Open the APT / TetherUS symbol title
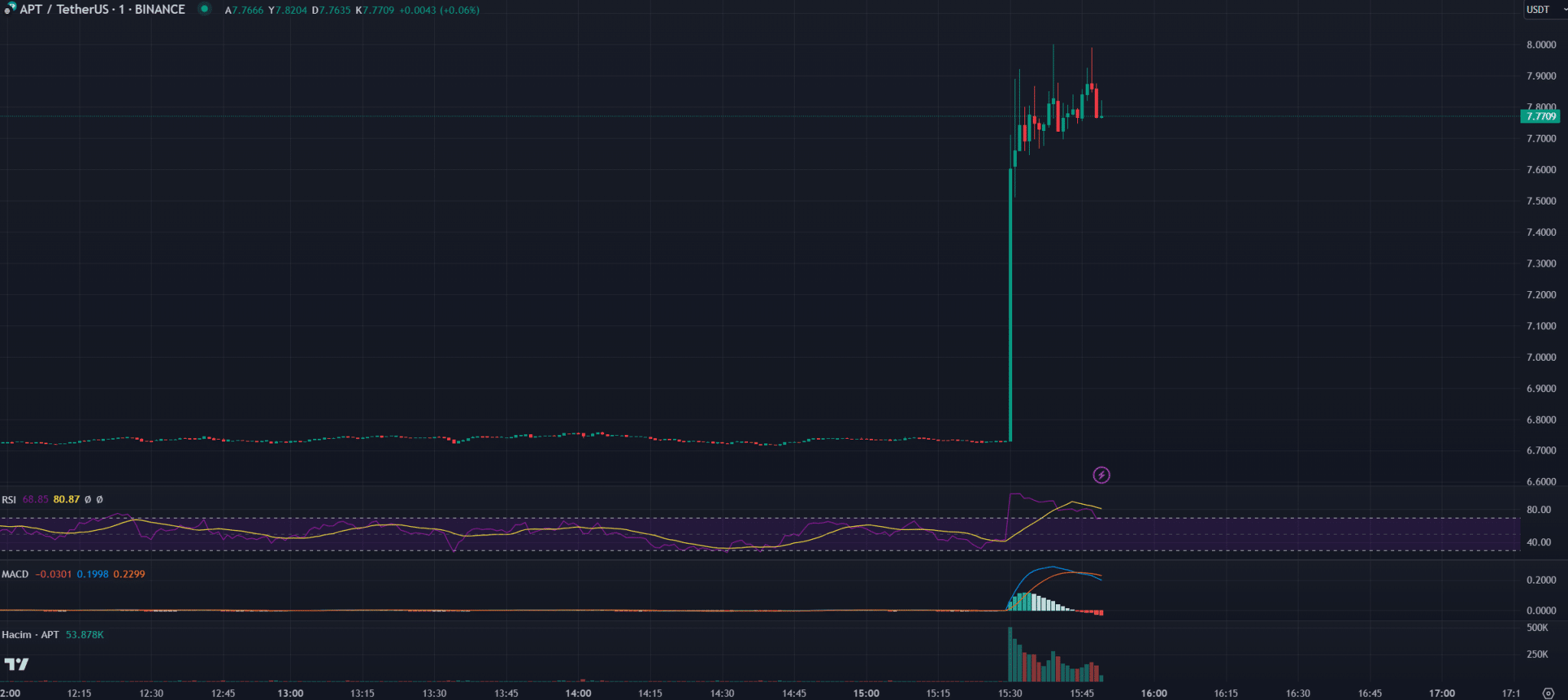The image size is (1568, 700). (103, 10)
